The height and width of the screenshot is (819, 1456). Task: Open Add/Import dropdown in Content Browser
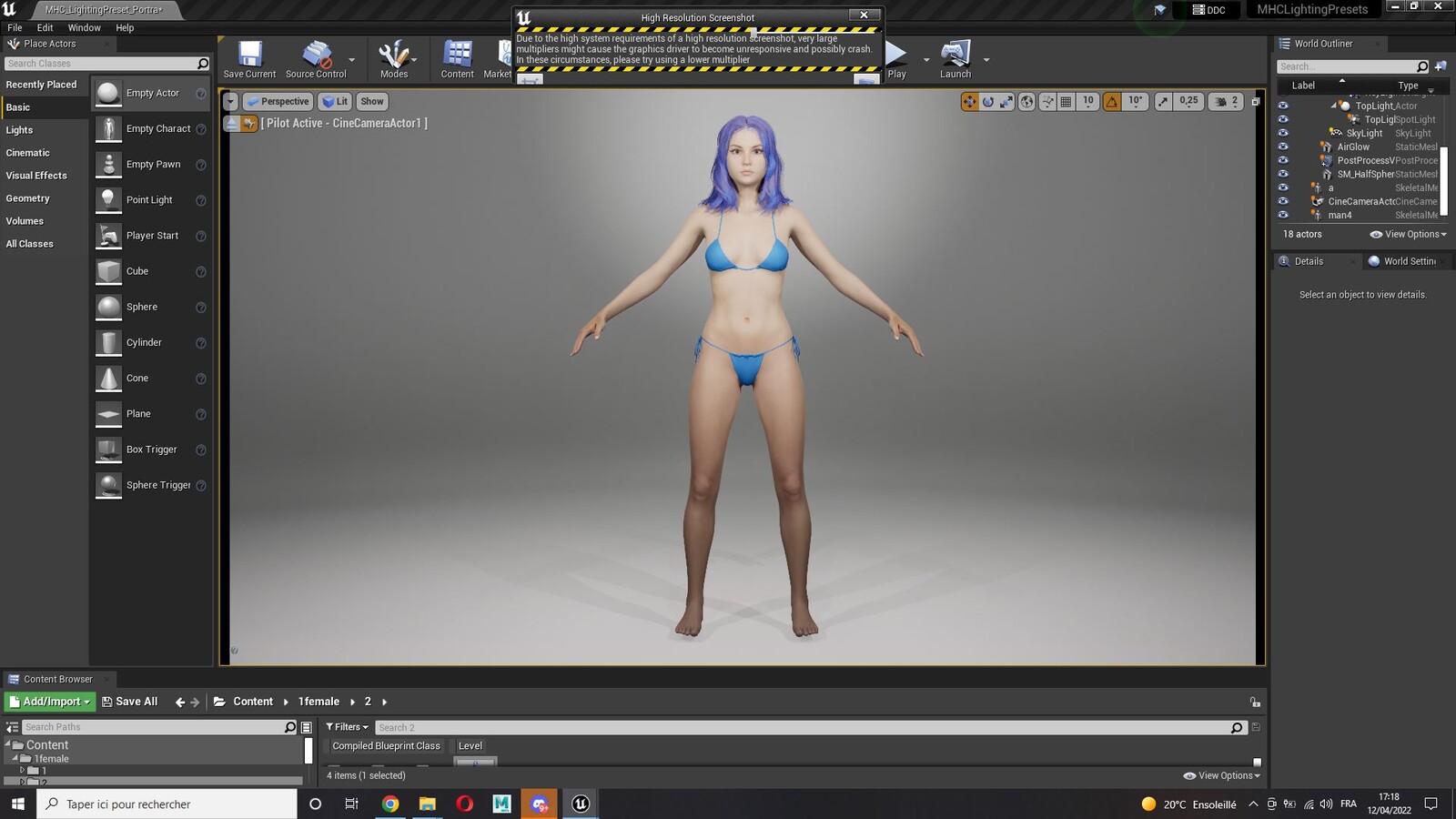[50, 702]
